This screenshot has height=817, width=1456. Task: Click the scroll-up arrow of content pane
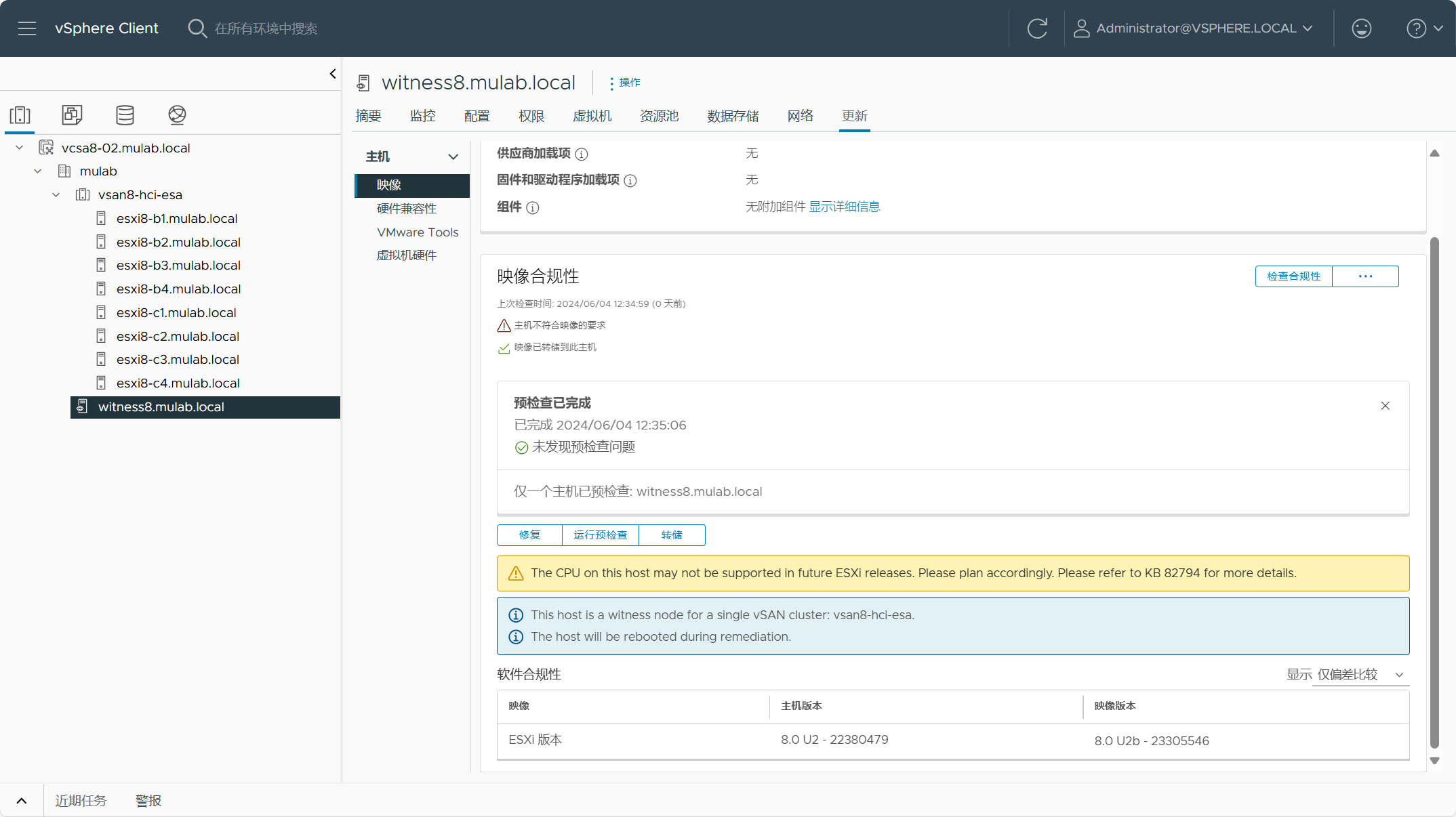(1434, 154)
